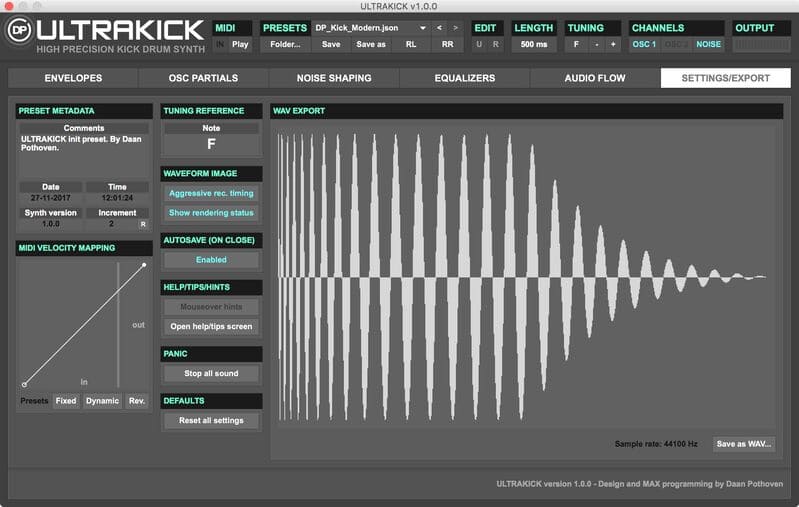
Task: Click the Sample rate: 44100 Hz text
Action: [x=656, y=444]
